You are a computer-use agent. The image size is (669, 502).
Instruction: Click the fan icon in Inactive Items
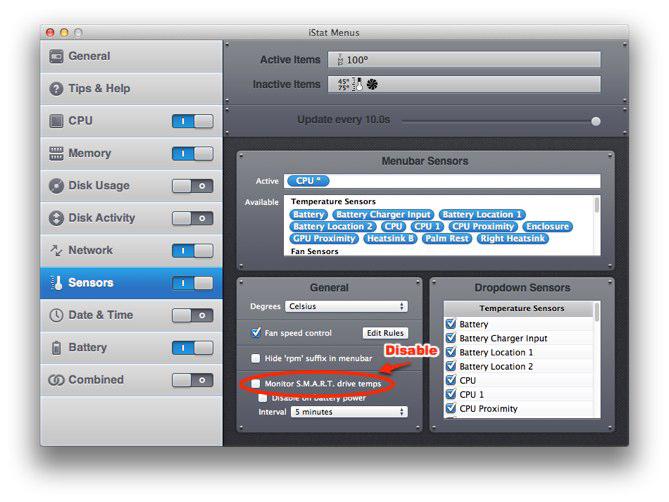372,84
